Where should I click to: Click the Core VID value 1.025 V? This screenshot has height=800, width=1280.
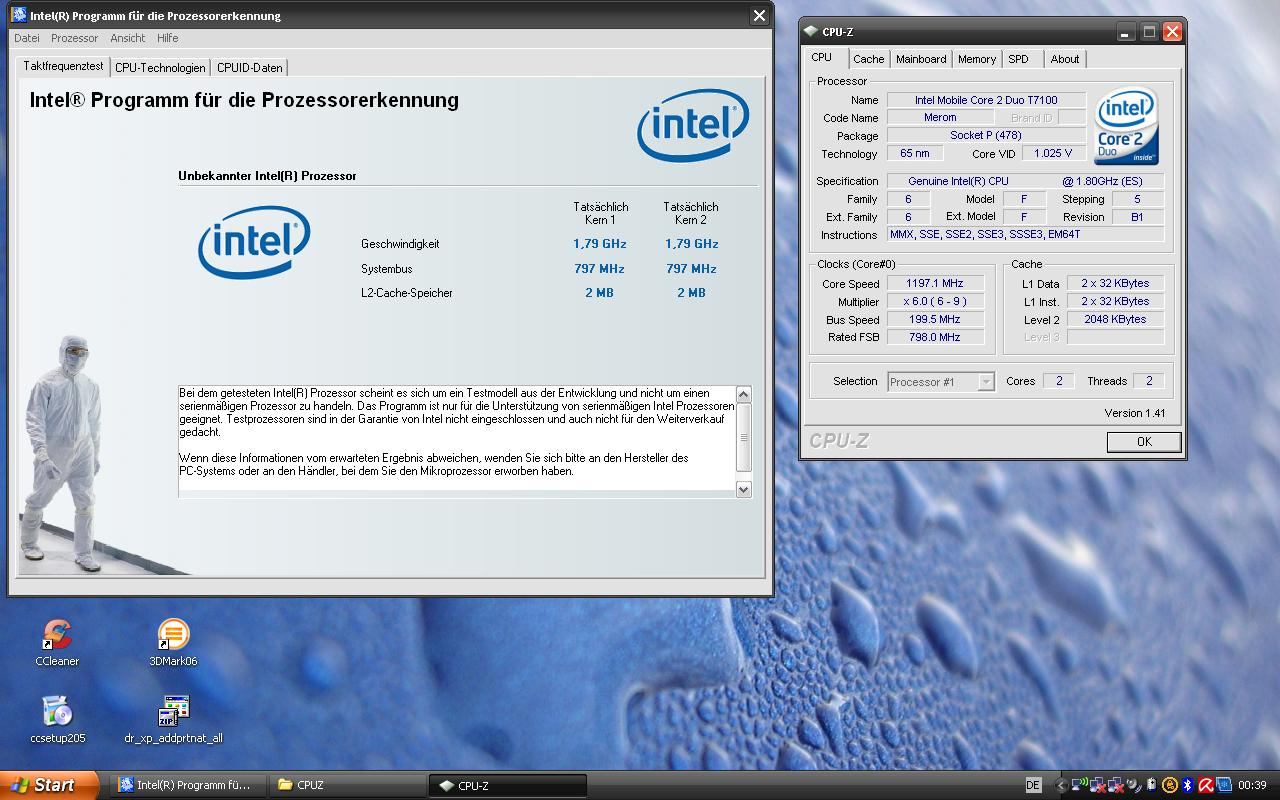click(1053, 153)
